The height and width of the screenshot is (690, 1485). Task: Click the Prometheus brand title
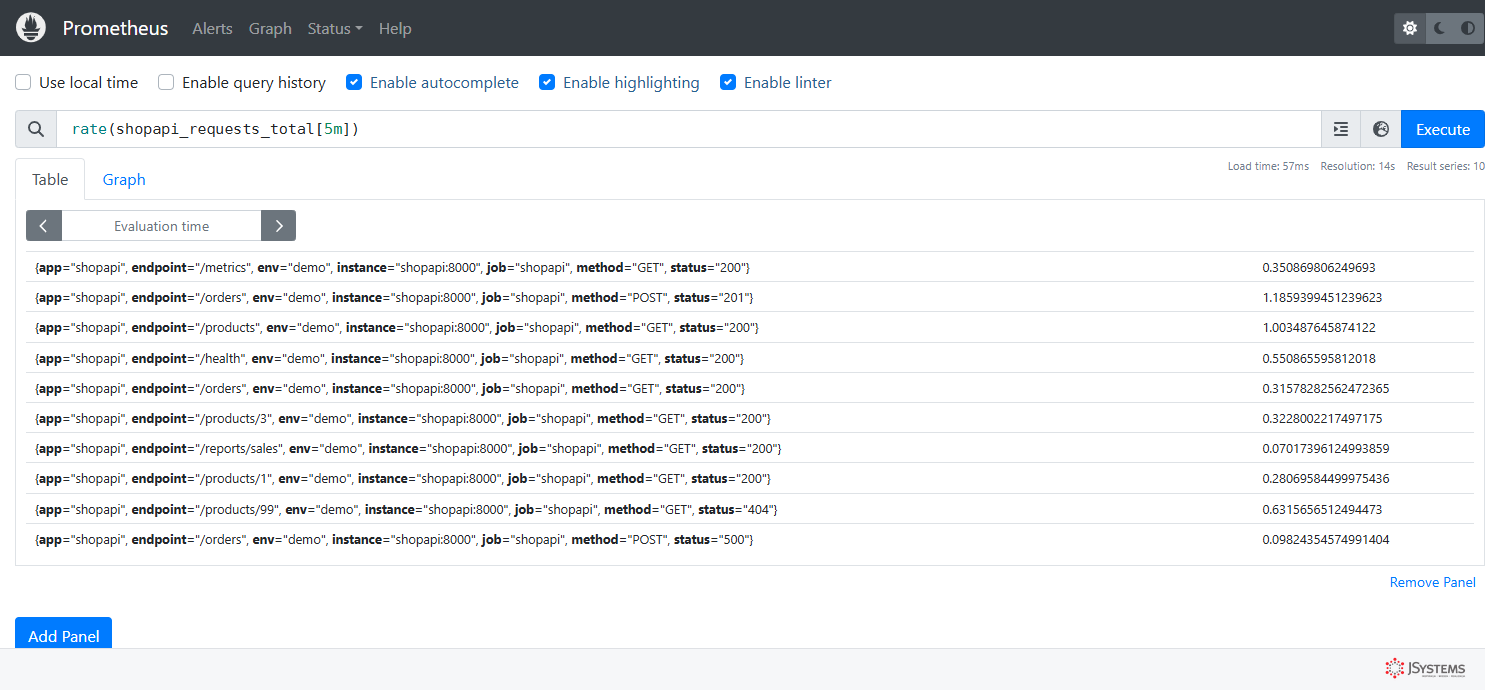click(115, 28)
